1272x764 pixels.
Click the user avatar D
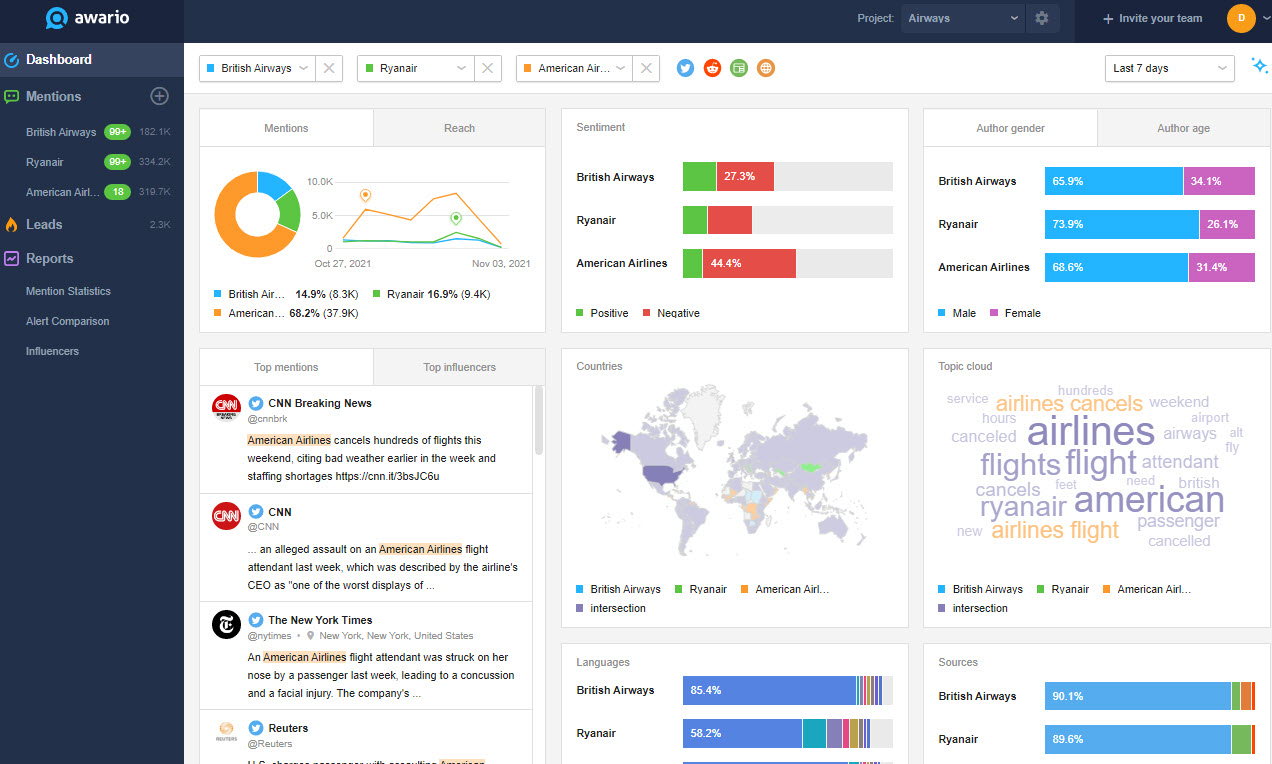1241,18
